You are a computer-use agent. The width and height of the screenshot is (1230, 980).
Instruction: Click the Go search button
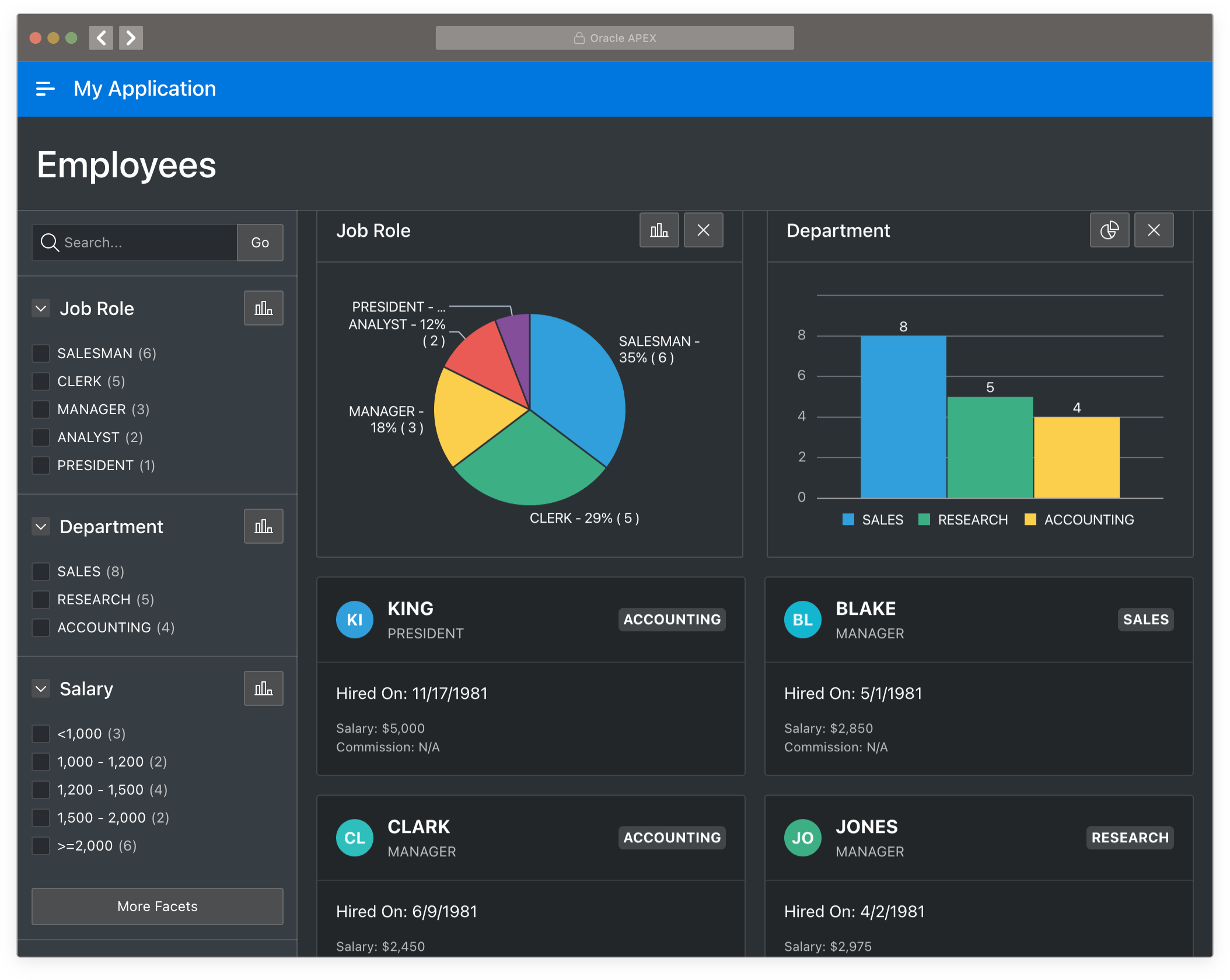(260, 243)
